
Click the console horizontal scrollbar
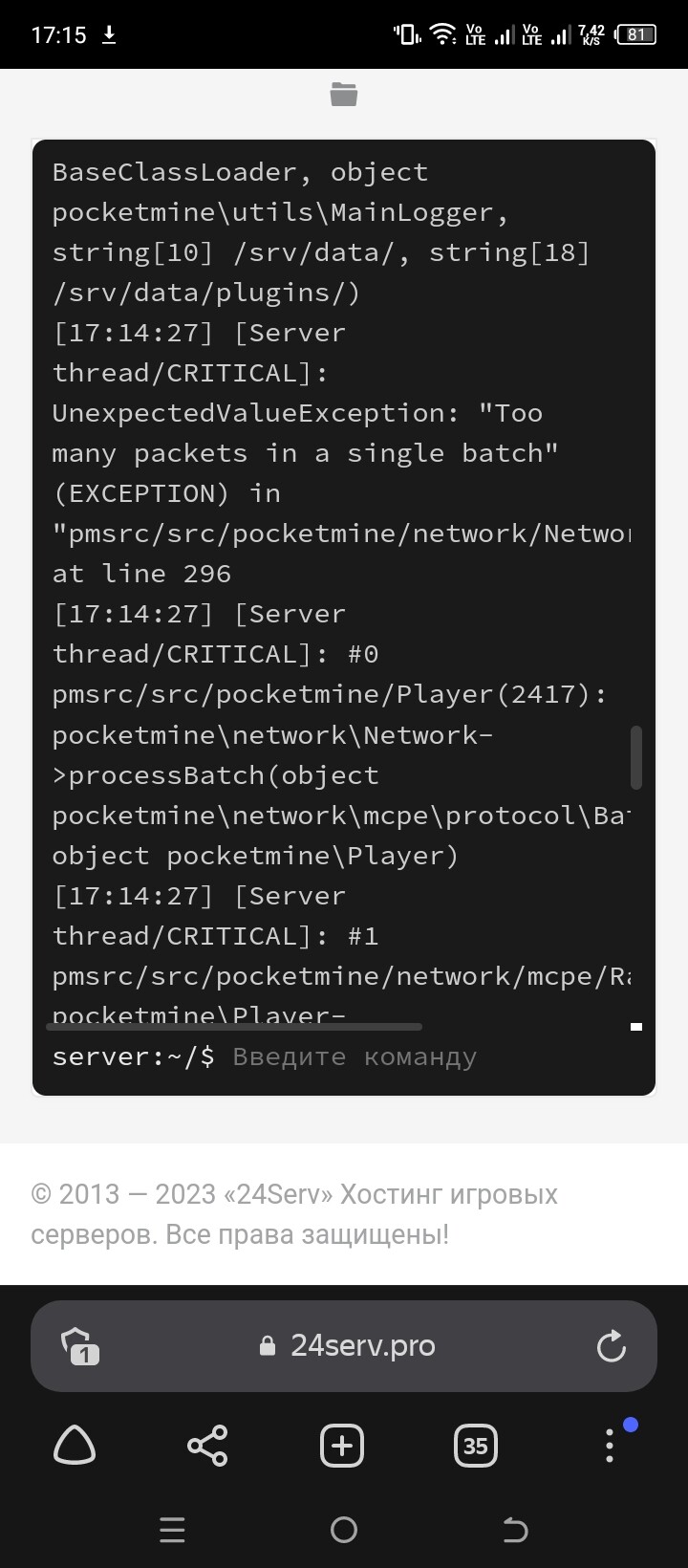(234, 1027)
